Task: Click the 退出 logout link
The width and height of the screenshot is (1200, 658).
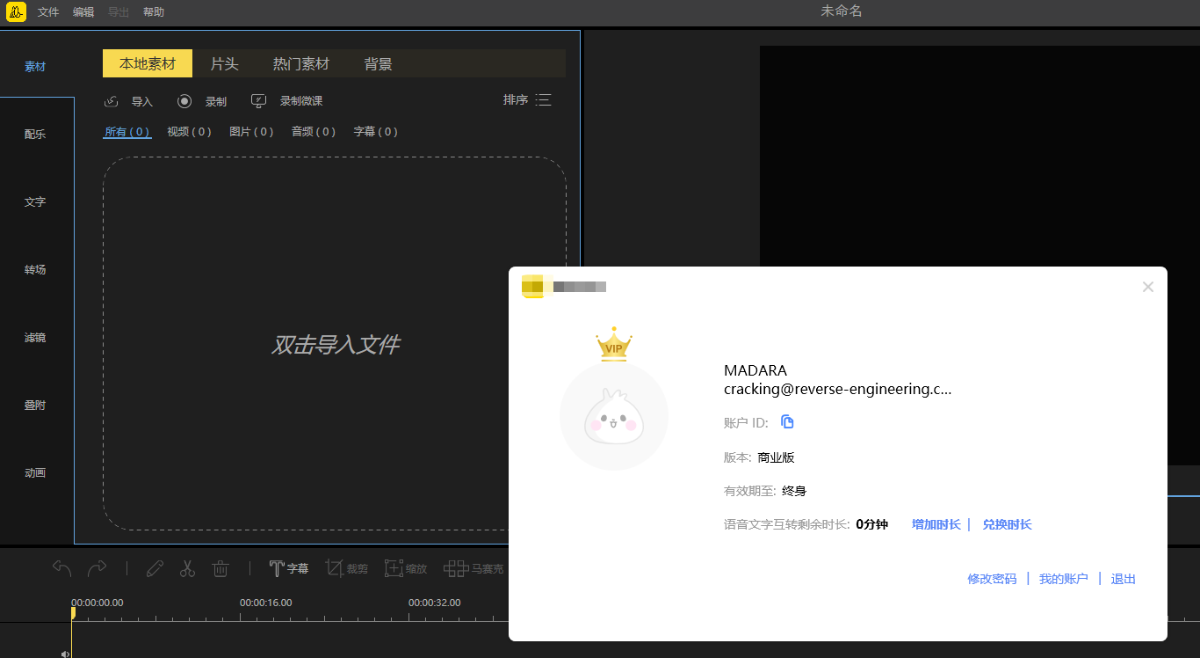Action: pos(1123,579)
